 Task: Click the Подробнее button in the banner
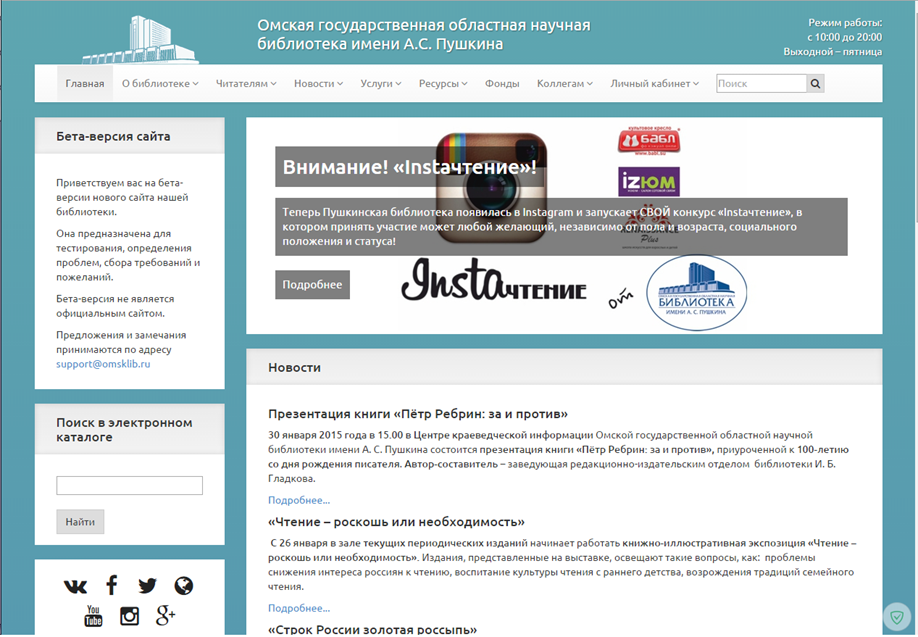[312, 285]
